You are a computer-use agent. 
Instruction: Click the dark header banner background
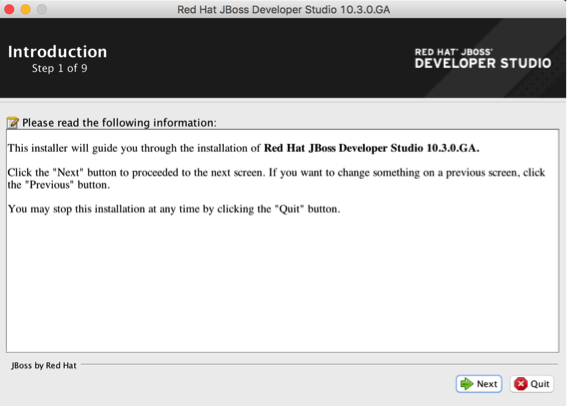click(253, 58)
